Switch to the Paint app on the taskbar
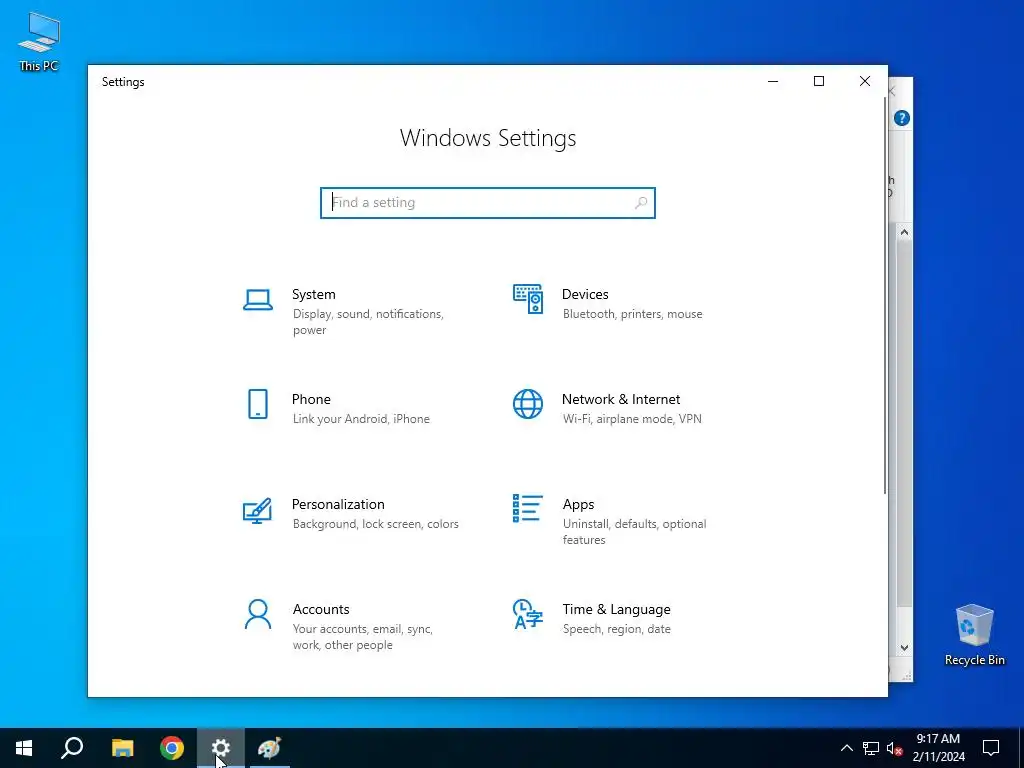This screenshot has width=1024, height=768. (x=270, y=748)
